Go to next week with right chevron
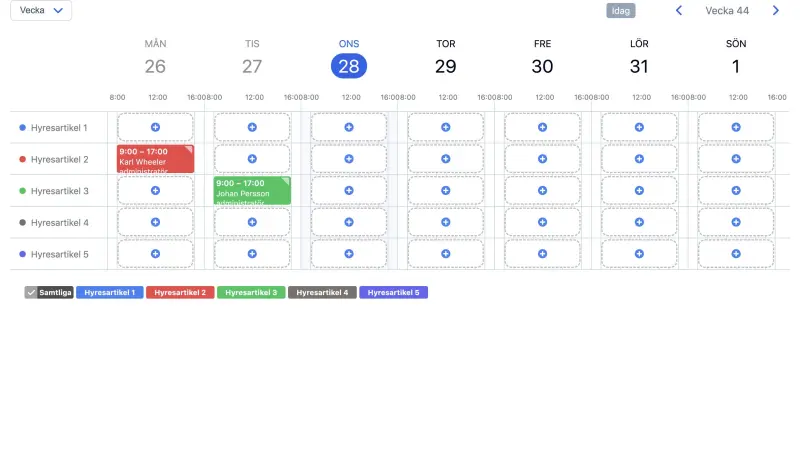Image resolution: width=800 pixels, height=452 pixels. click(776, 10)
